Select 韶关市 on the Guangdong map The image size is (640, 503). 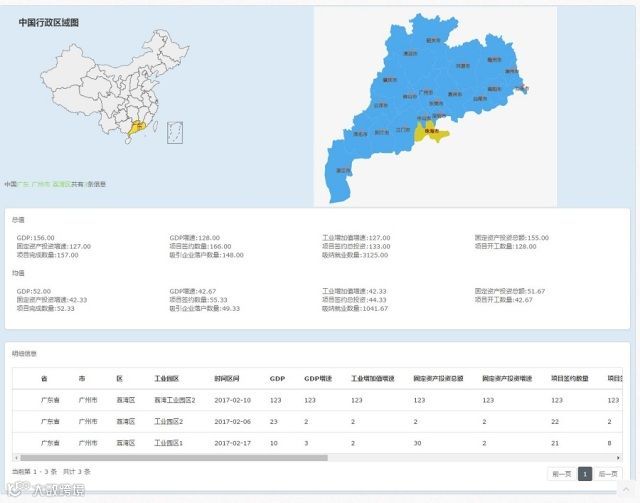click(433, 40)
